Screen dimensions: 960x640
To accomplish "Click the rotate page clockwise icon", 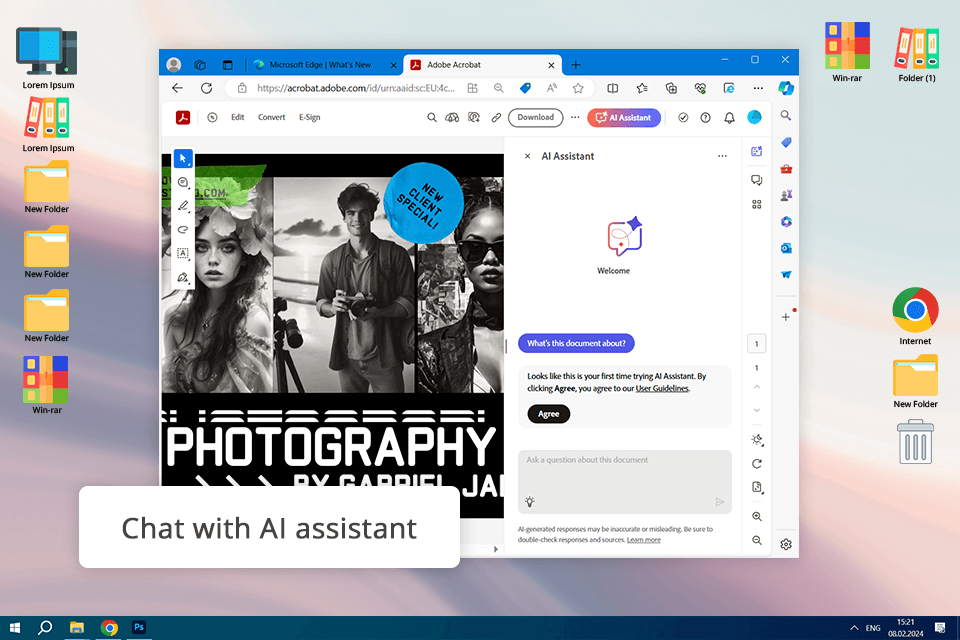I will (757, 463).
